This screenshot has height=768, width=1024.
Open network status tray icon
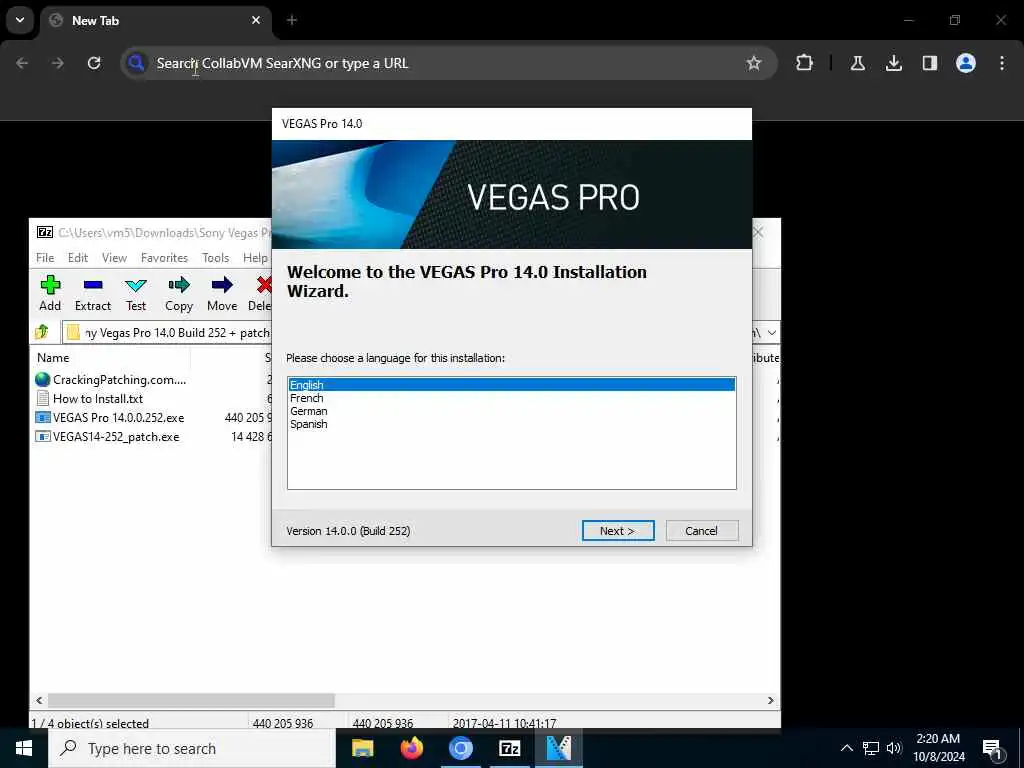(871, 748)
